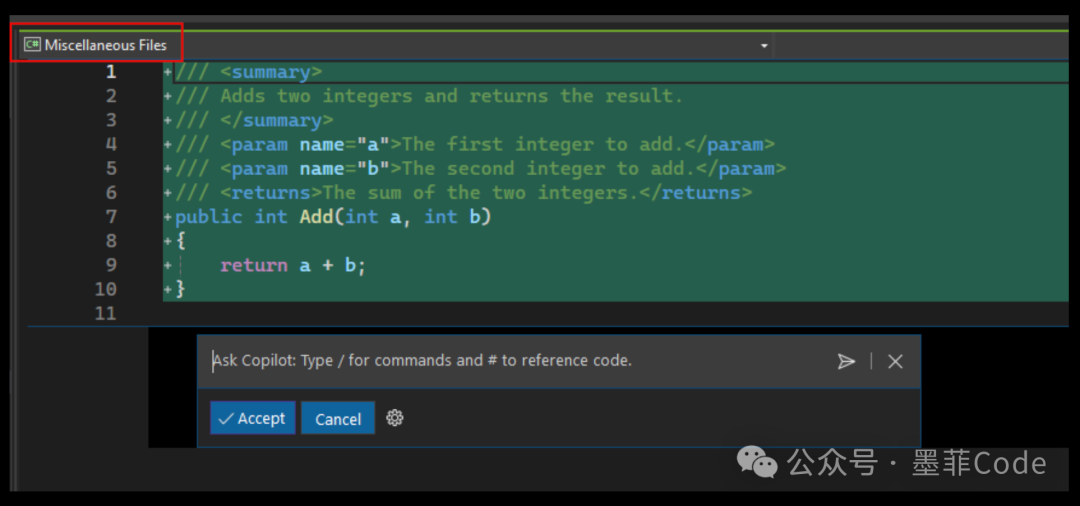Close the Ask Copilot inline chat
The height and width of the screenshot is (506, 1080).
[895, 361]
